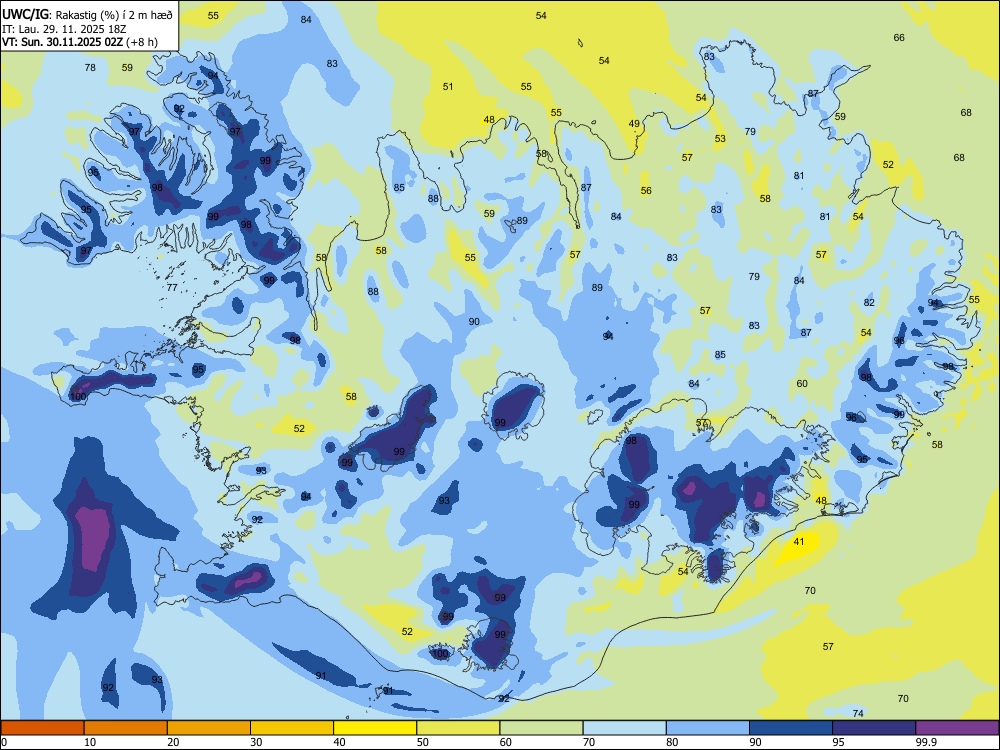Select the '30' legend scale label

256,742
